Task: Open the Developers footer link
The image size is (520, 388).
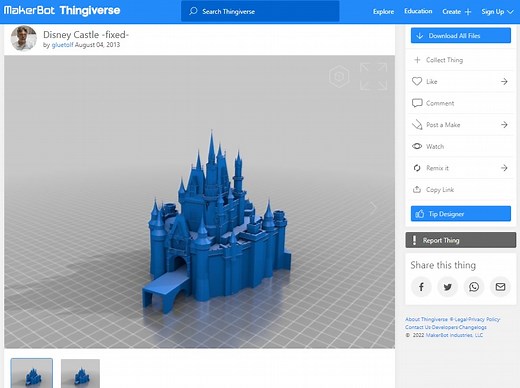Action: coord(445,327)
